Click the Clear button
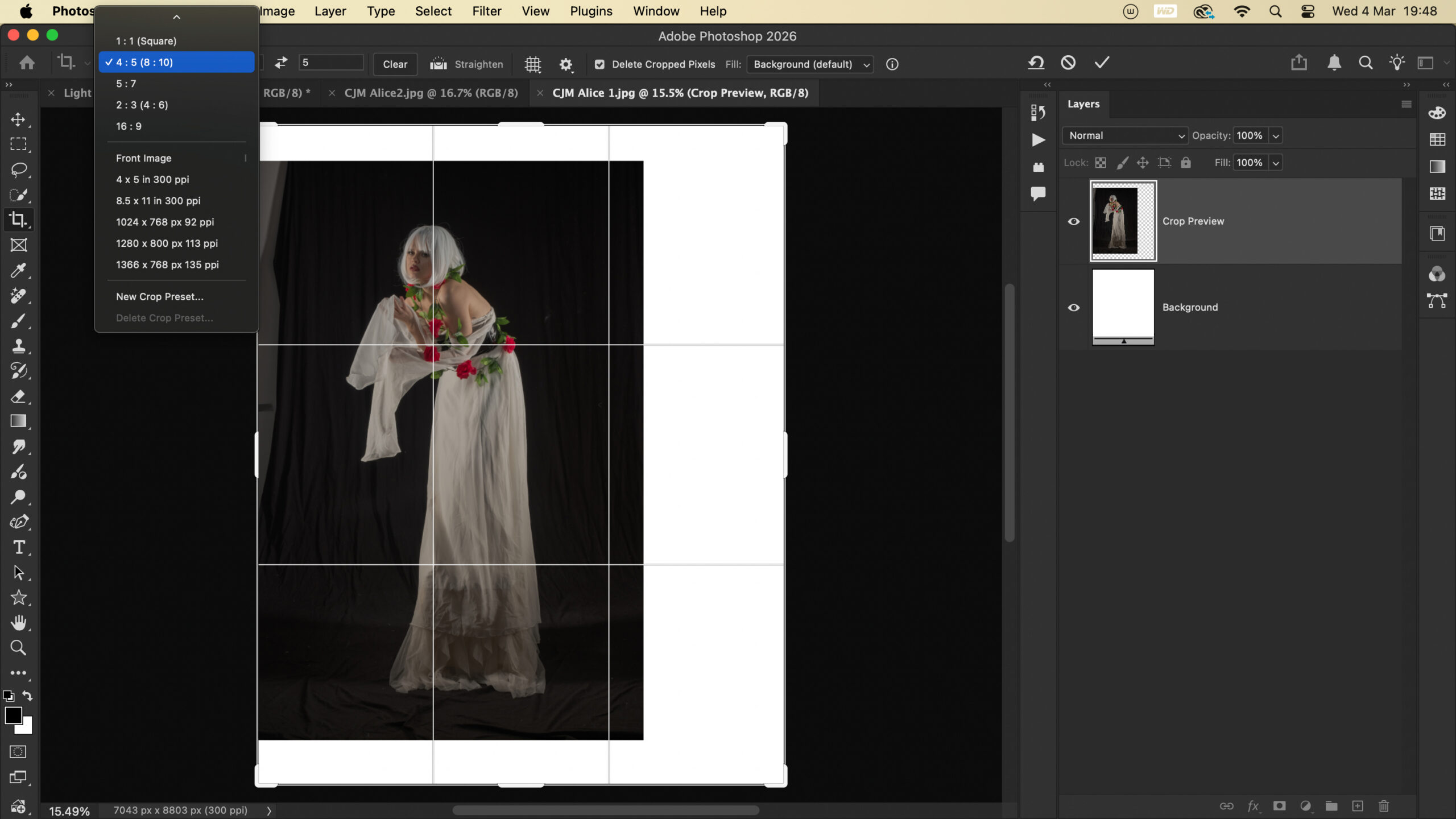 (395, 64)
